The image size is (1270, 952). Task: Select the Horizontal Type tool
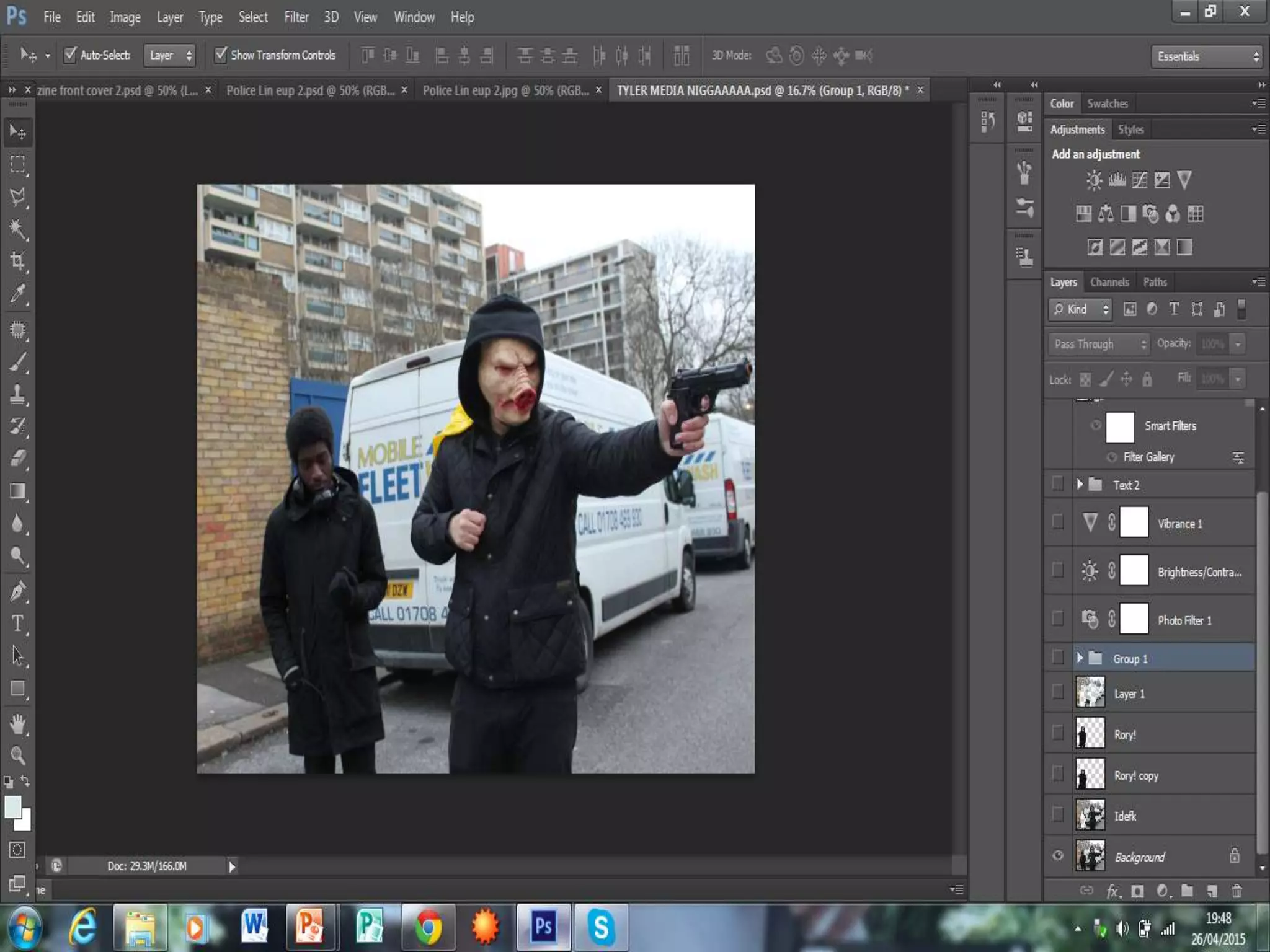pos(17,623)
